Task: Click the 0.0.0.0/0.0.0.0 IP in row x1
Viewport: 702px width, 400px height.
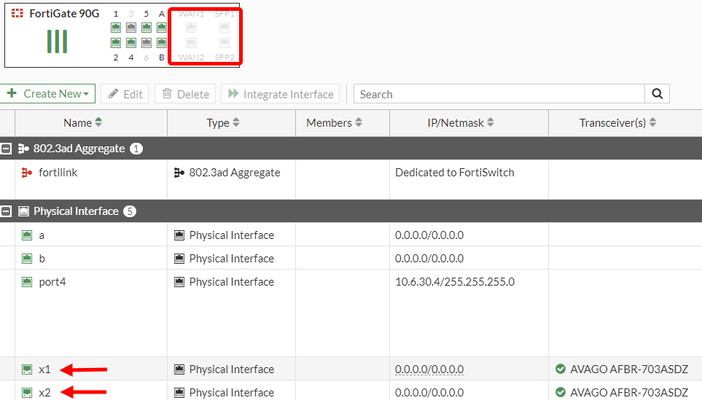Action: point(429,369)
